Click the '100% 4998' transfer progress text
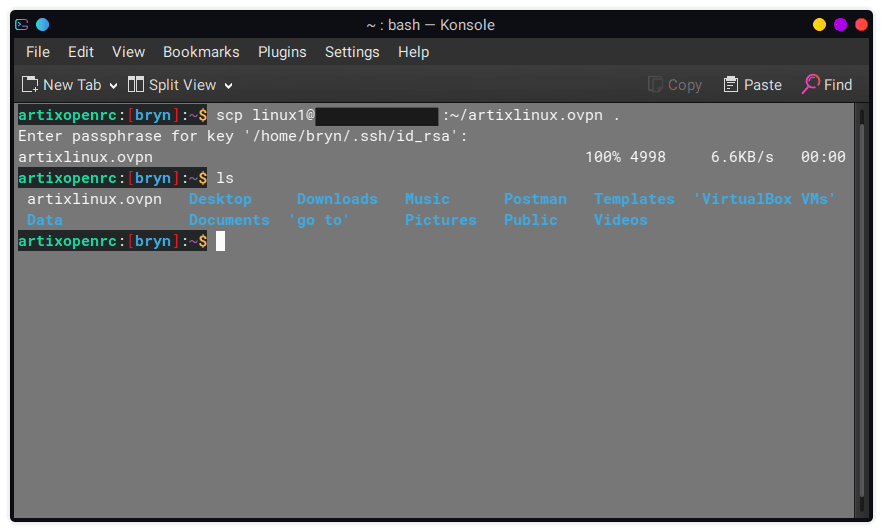This screenshot has width=883, height=532. pyautogui.click(x=625, y=157)
